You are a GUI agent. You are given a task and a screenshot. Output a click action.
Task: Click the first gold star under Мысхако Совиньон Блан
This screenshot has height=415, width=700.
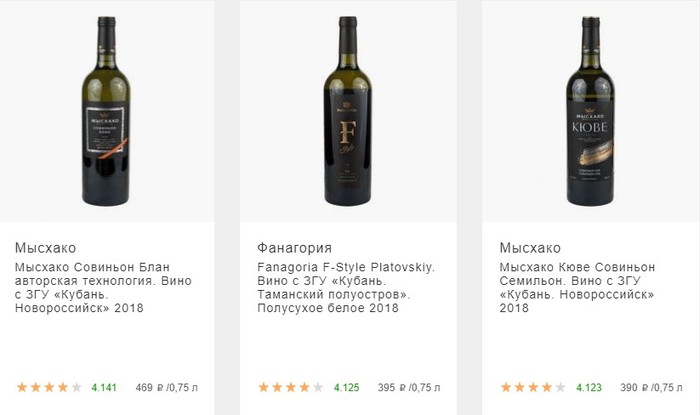pos(22,387)
